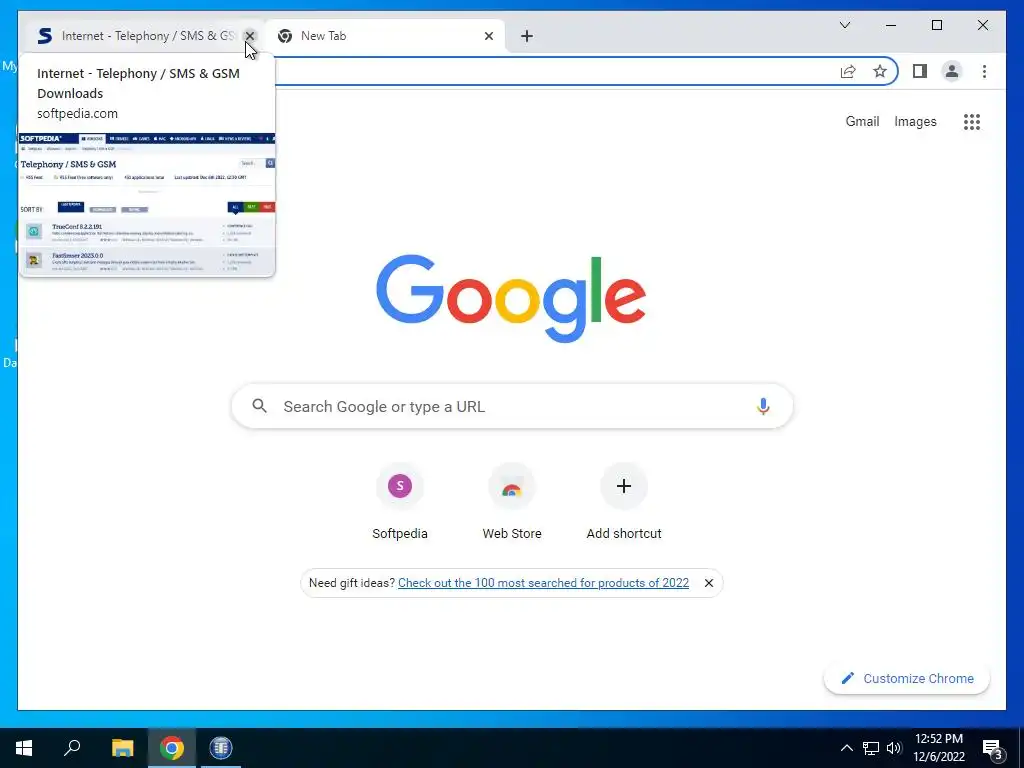
Task: Open the Google apps grid
Action: tap(972, 121)
